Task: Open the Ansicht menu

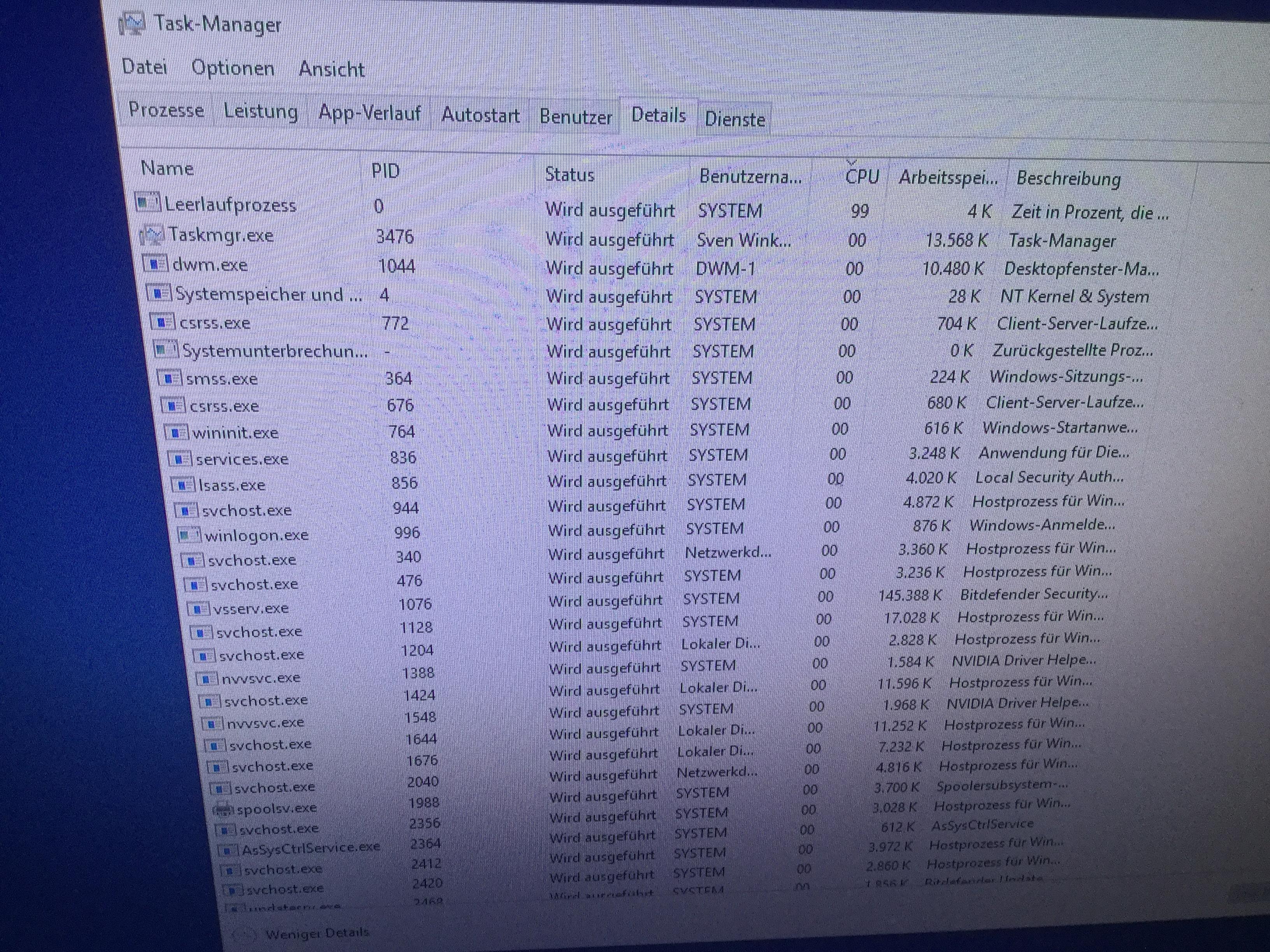Action: pyautogui.click(x=331, y=69)
